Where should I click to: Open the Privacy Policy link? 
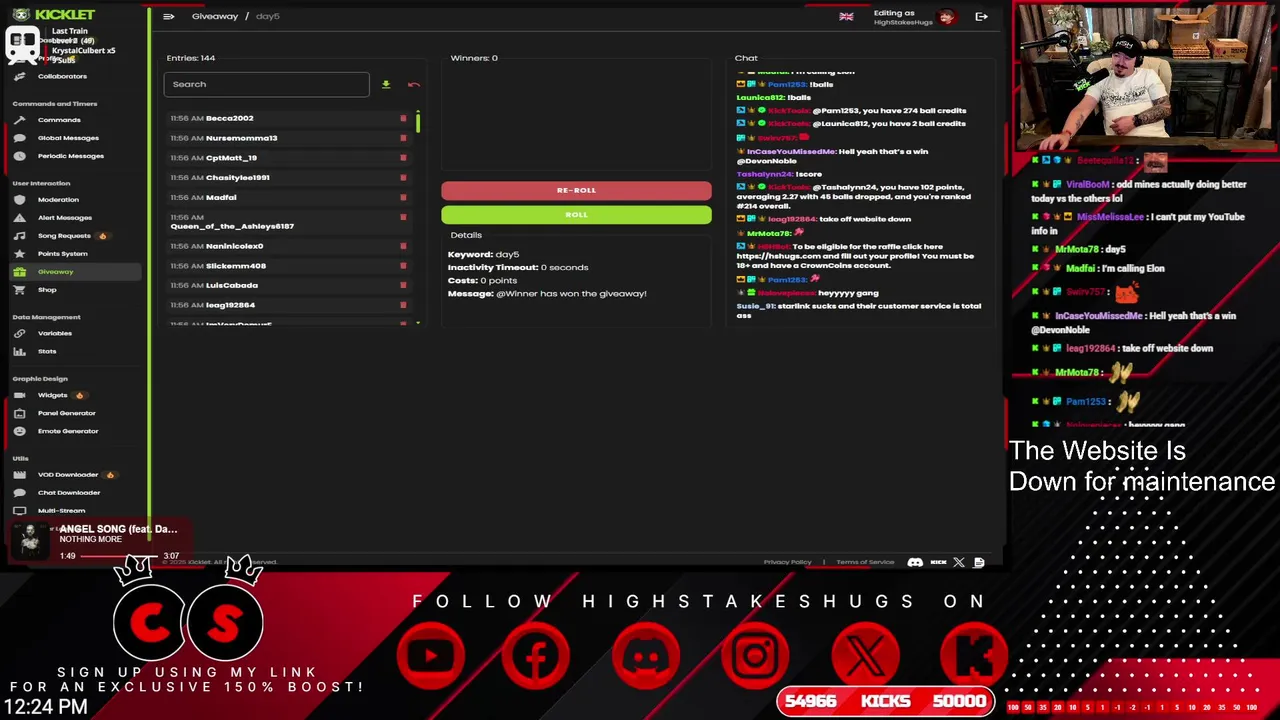coord(787,562)
